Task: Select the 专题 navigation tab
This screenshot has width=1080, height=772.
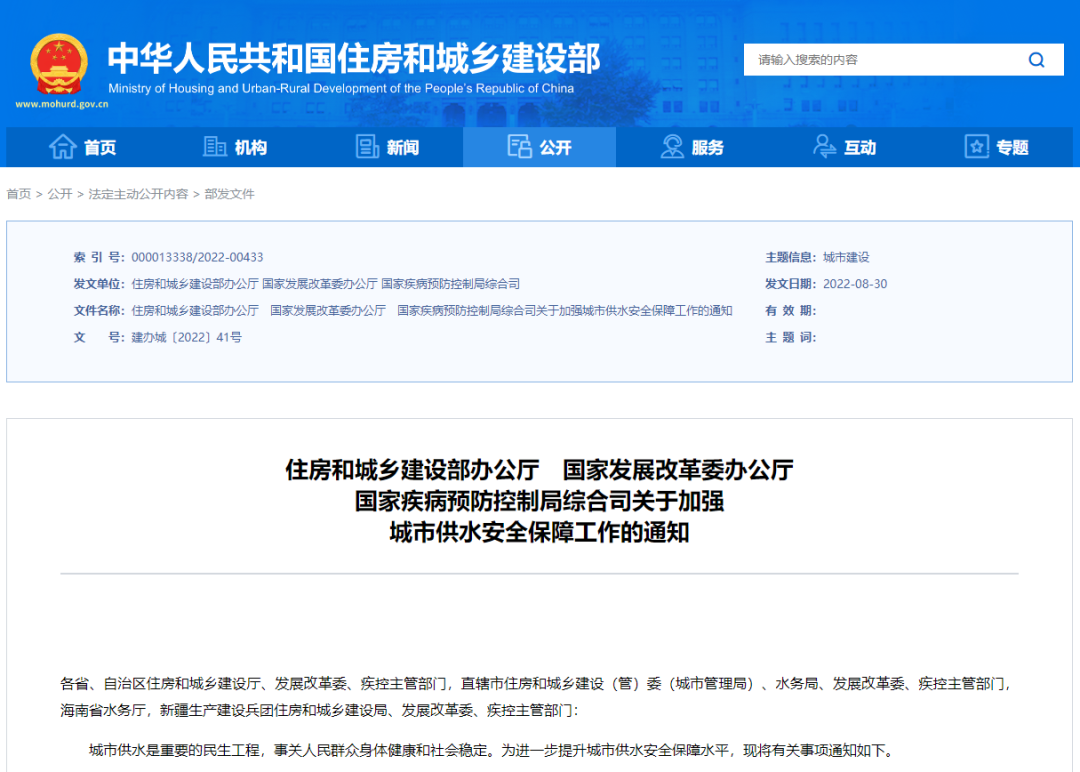Action: (x=1012, y=148)
